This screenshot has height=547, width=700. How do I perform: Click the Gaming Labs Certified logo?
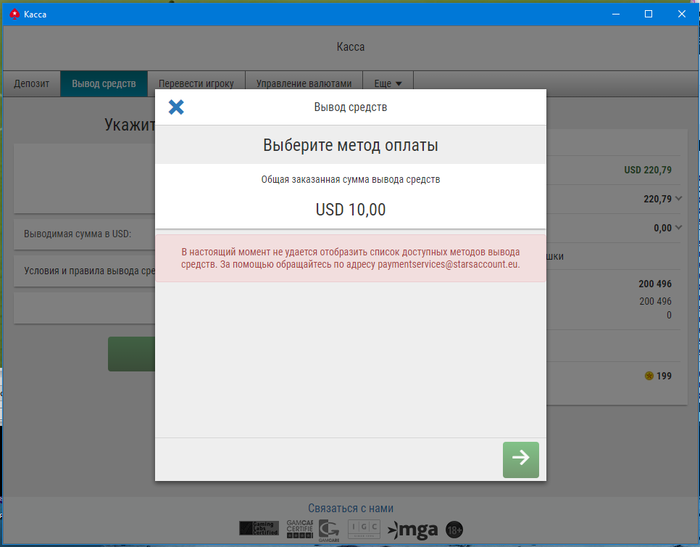click(259, 528)
